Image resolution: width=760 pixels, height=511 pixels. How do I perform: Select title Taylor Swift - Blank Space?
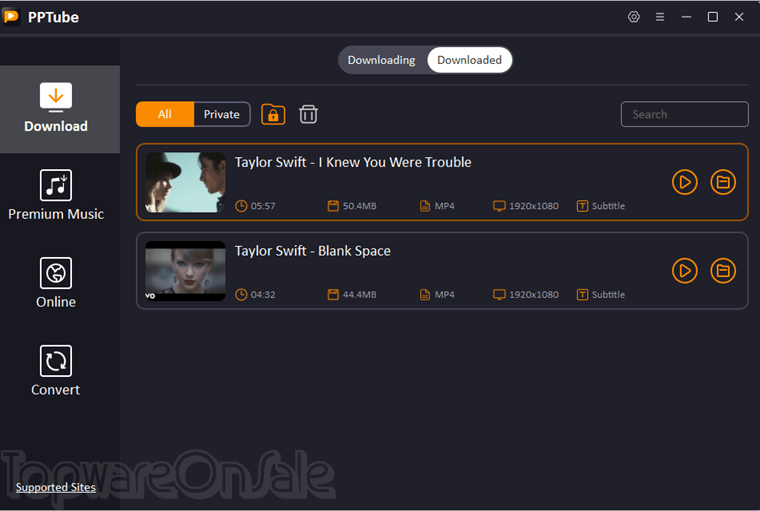click(313, 251)
